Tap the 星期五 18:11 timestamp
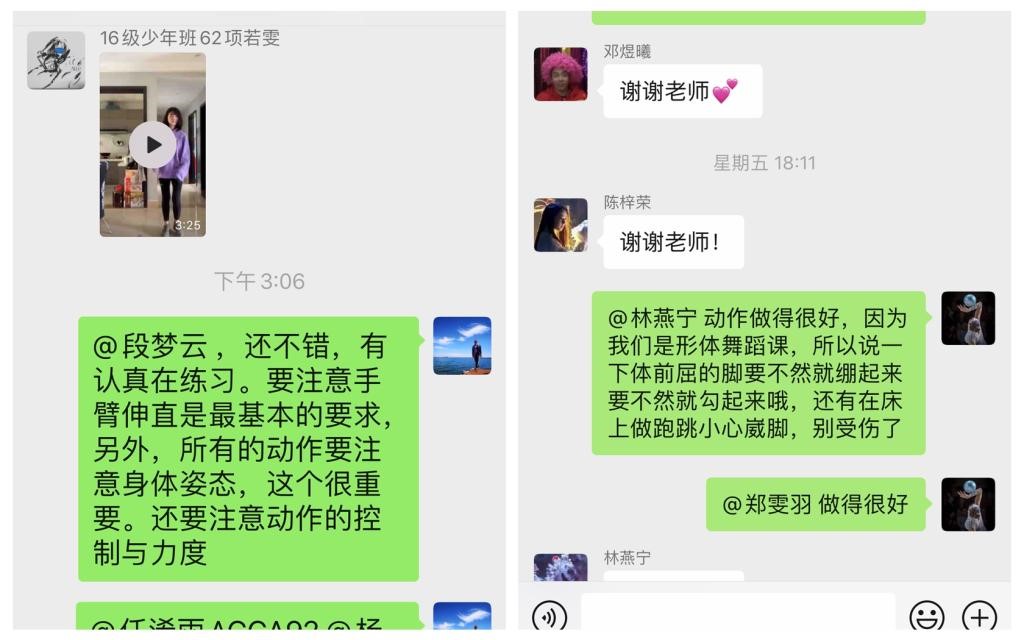The width and height of the screenshot is (1024, 640). (764, 163)
